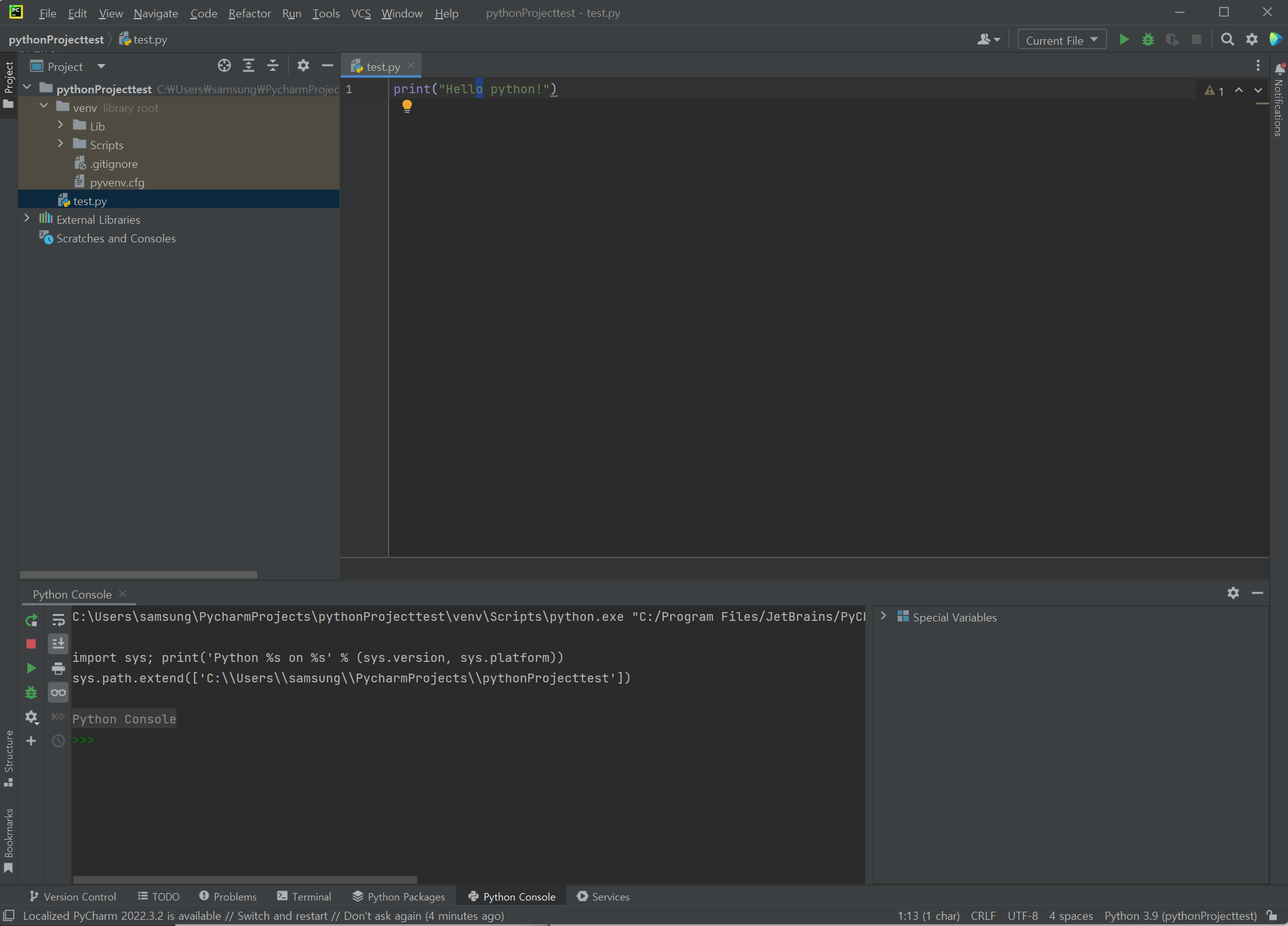Viewport: 1288px width, 926px height.
Task: Click the Project panel horizontal scrollbar
Action: pos(139,575)
